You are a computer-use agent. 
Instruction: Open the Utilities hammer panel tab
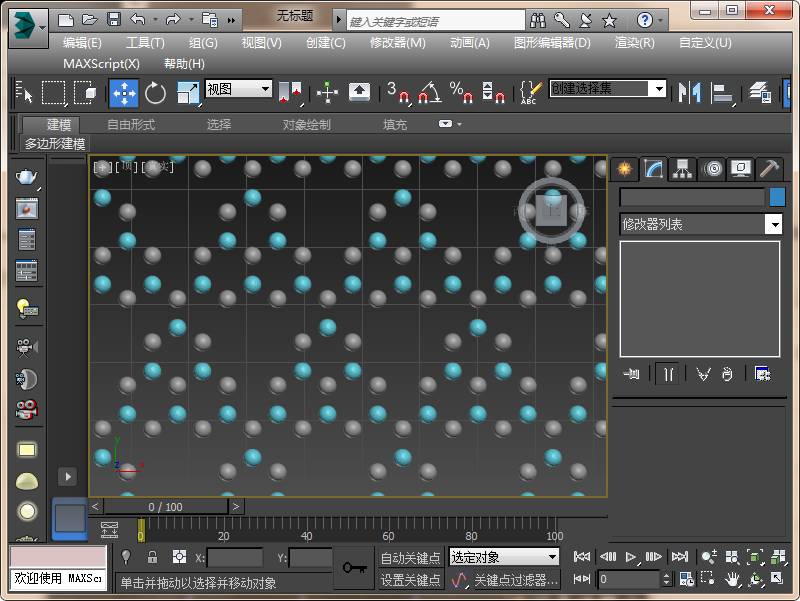coord(769,168)
